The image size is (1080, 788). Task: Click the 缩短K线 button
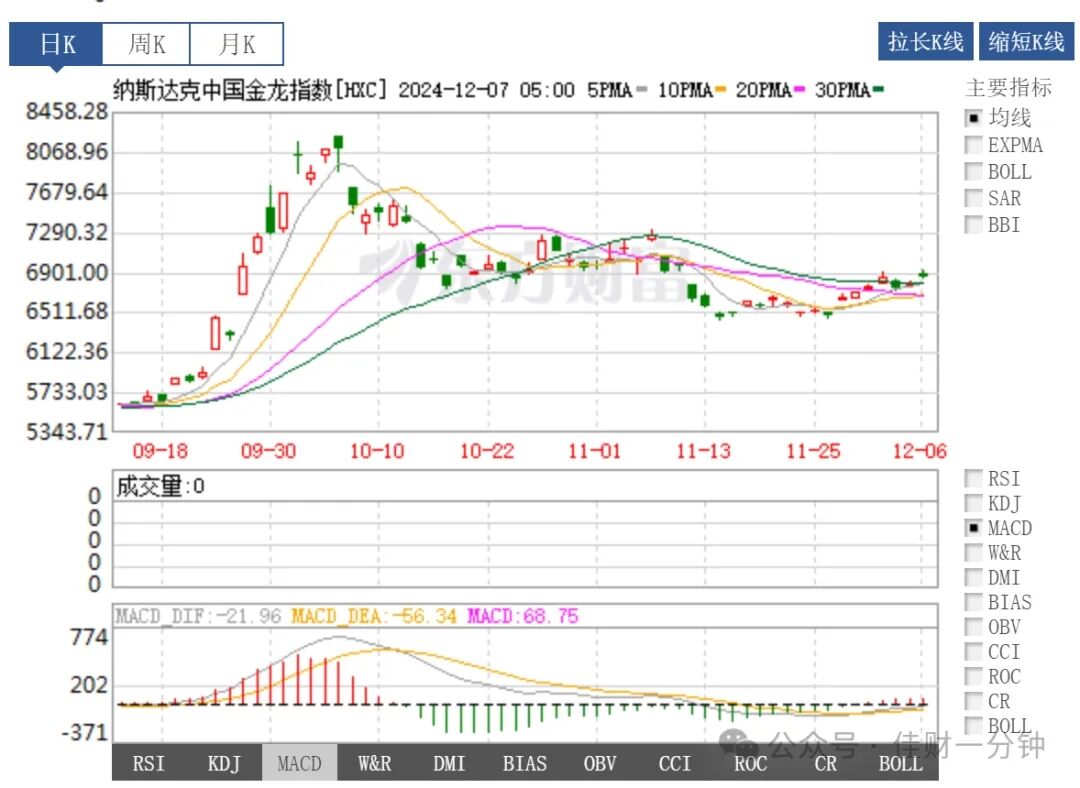pos(1026,41)
